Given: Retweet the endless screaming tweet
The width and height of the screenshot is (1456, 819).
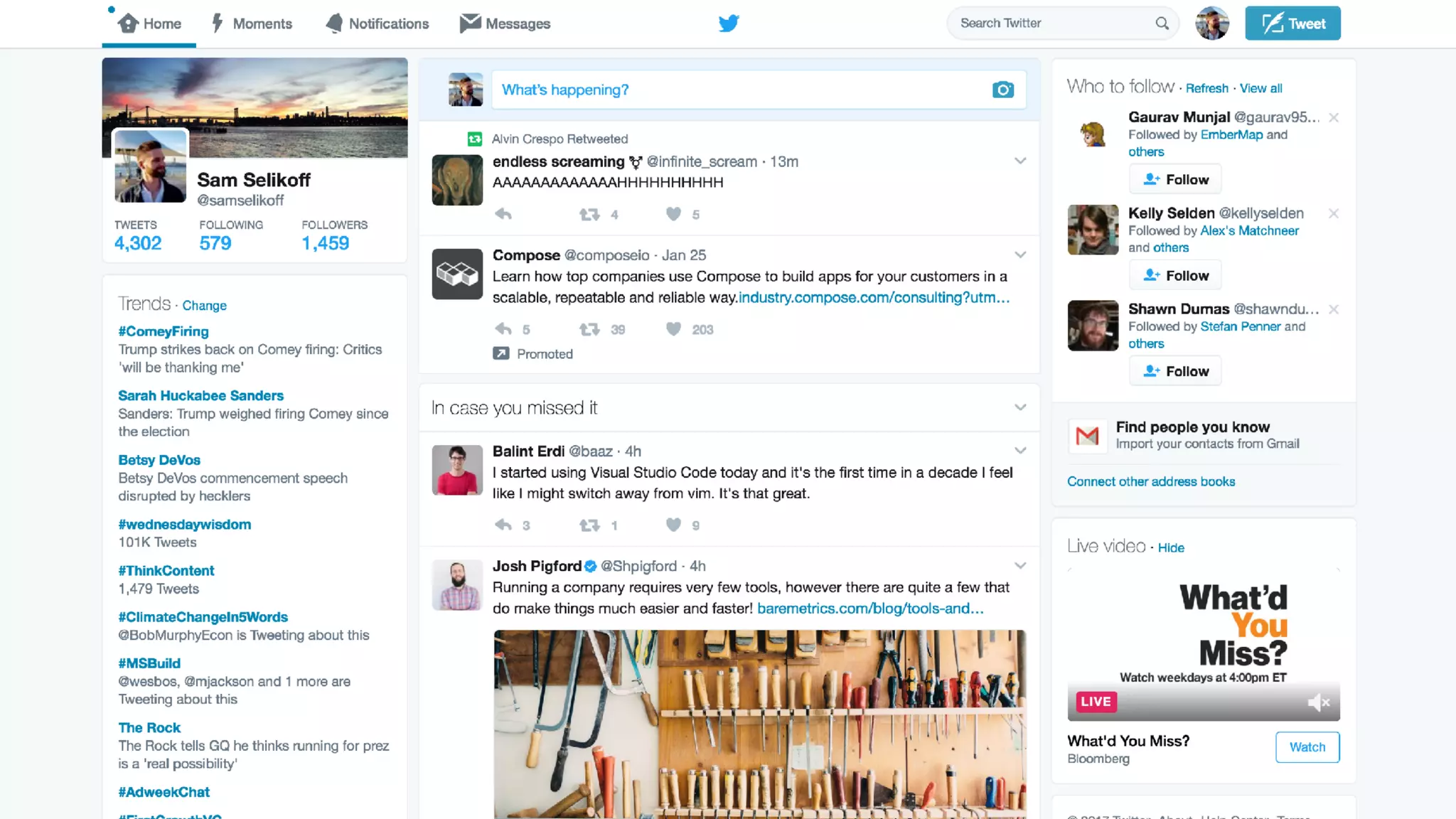Looking at the screenshot, I should click(x=589, y=214).
